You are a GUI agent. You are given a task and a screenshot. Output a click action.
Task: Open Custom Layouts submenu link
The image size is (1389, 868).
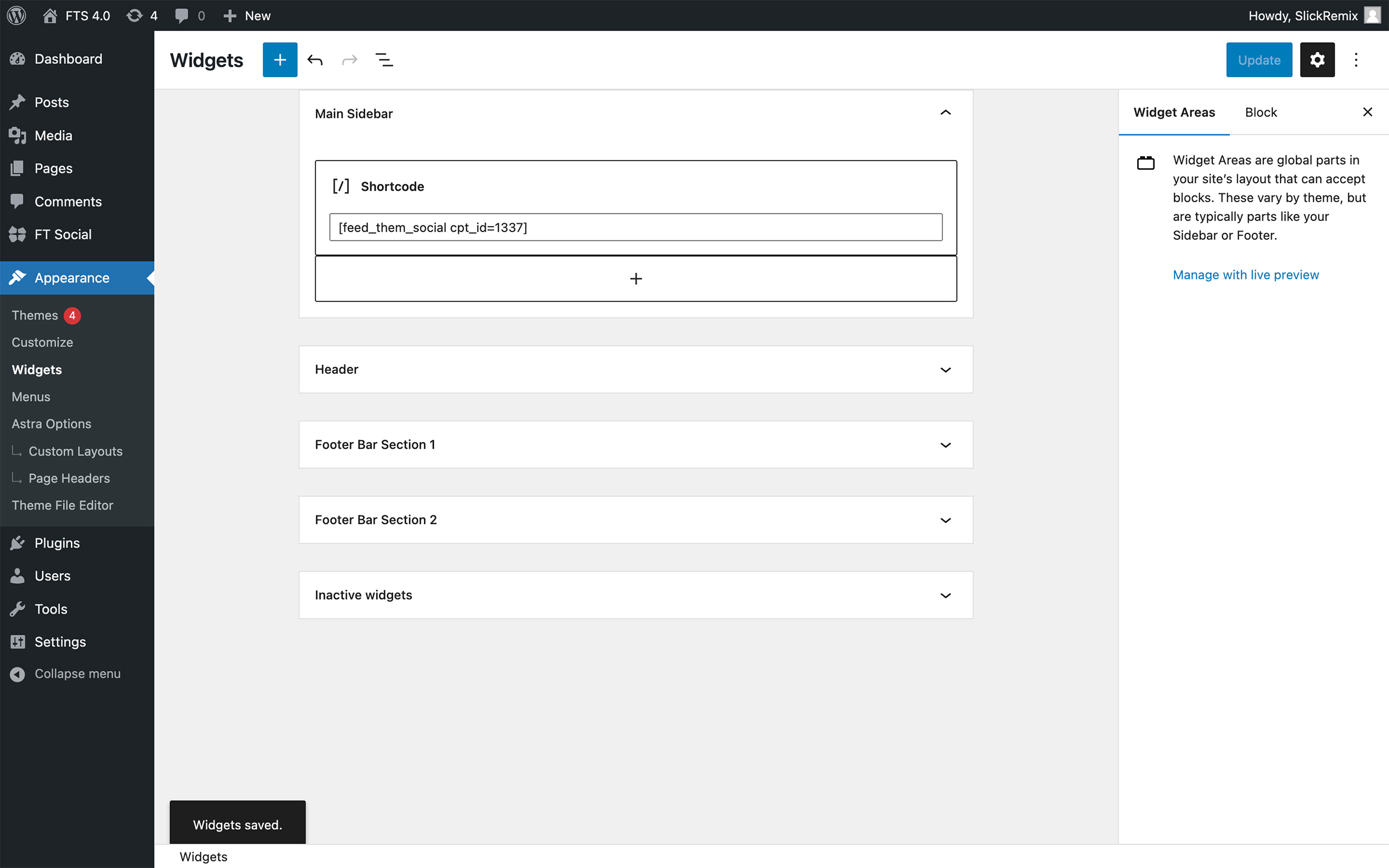75,451
